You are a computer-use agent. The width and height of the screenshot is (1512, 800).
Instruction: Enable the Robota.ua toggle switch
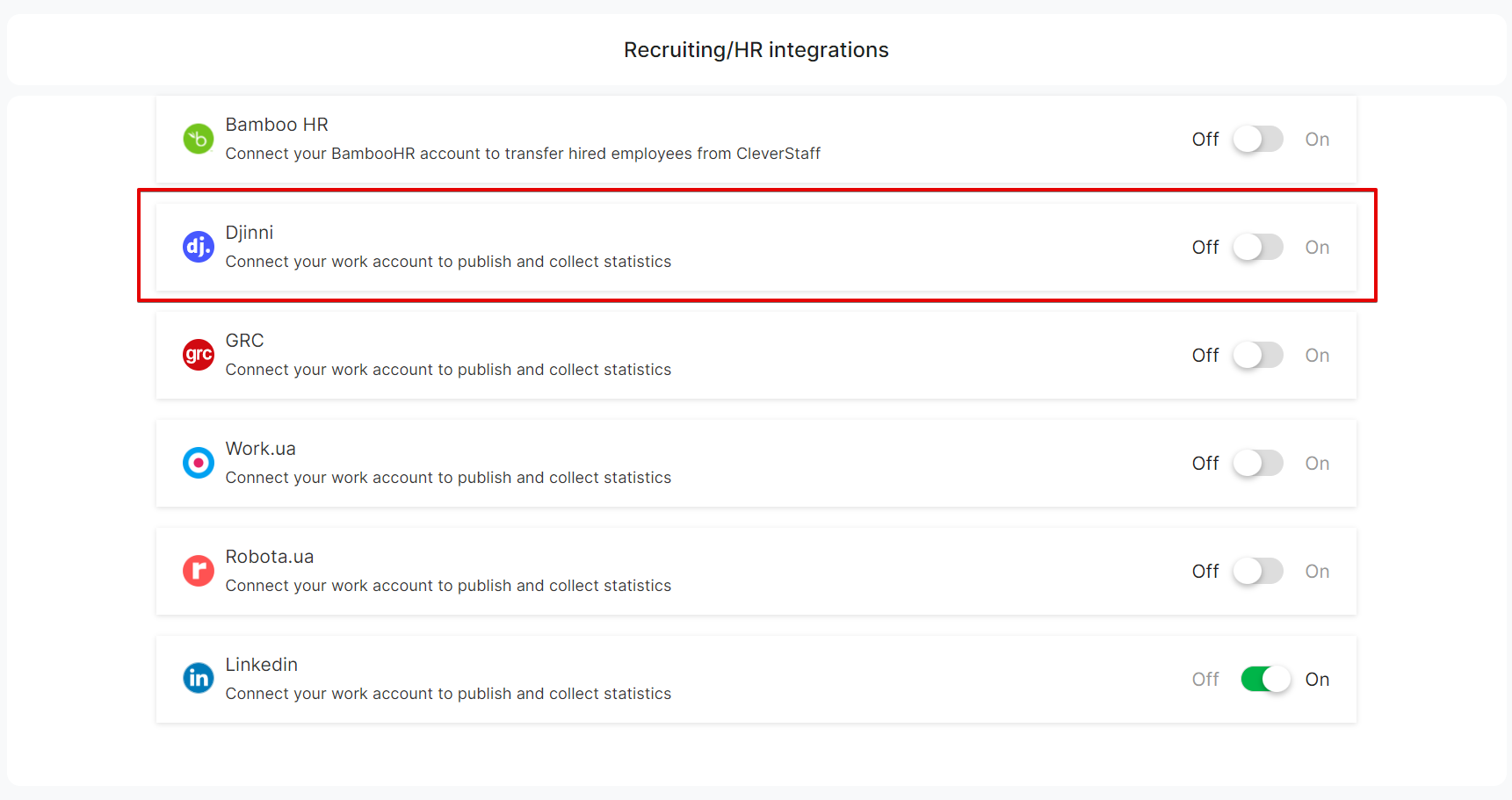[x=1257, y=572]
